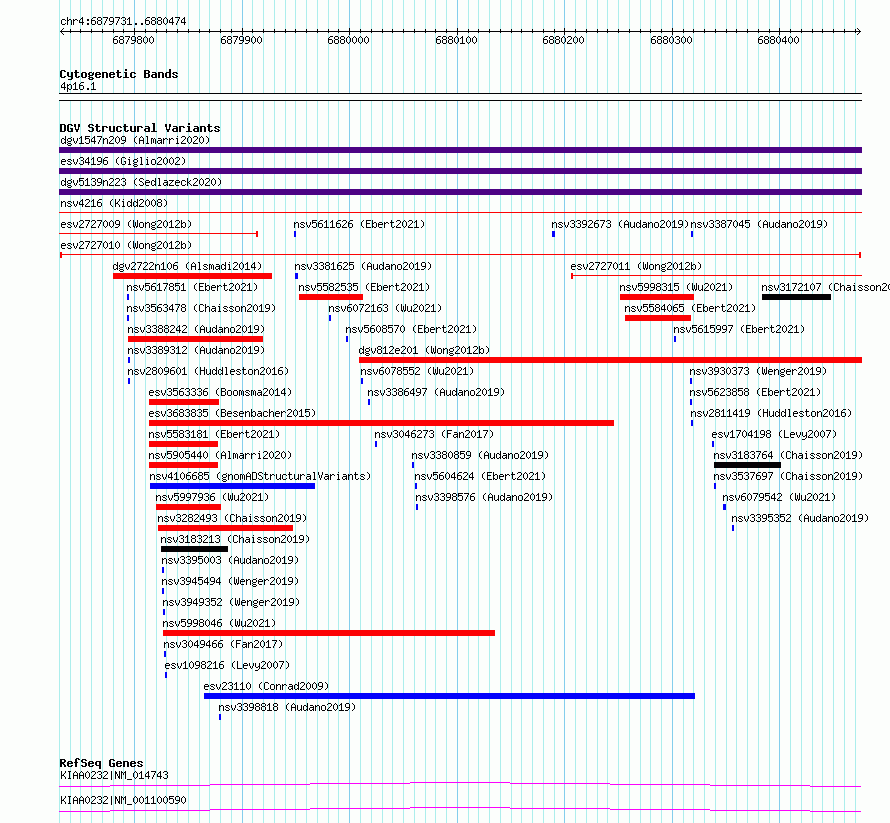The image size is (890, 823).
Task: Click the red nsv5998046 (Wu2021) bar
Action: [x=329, y=633]
